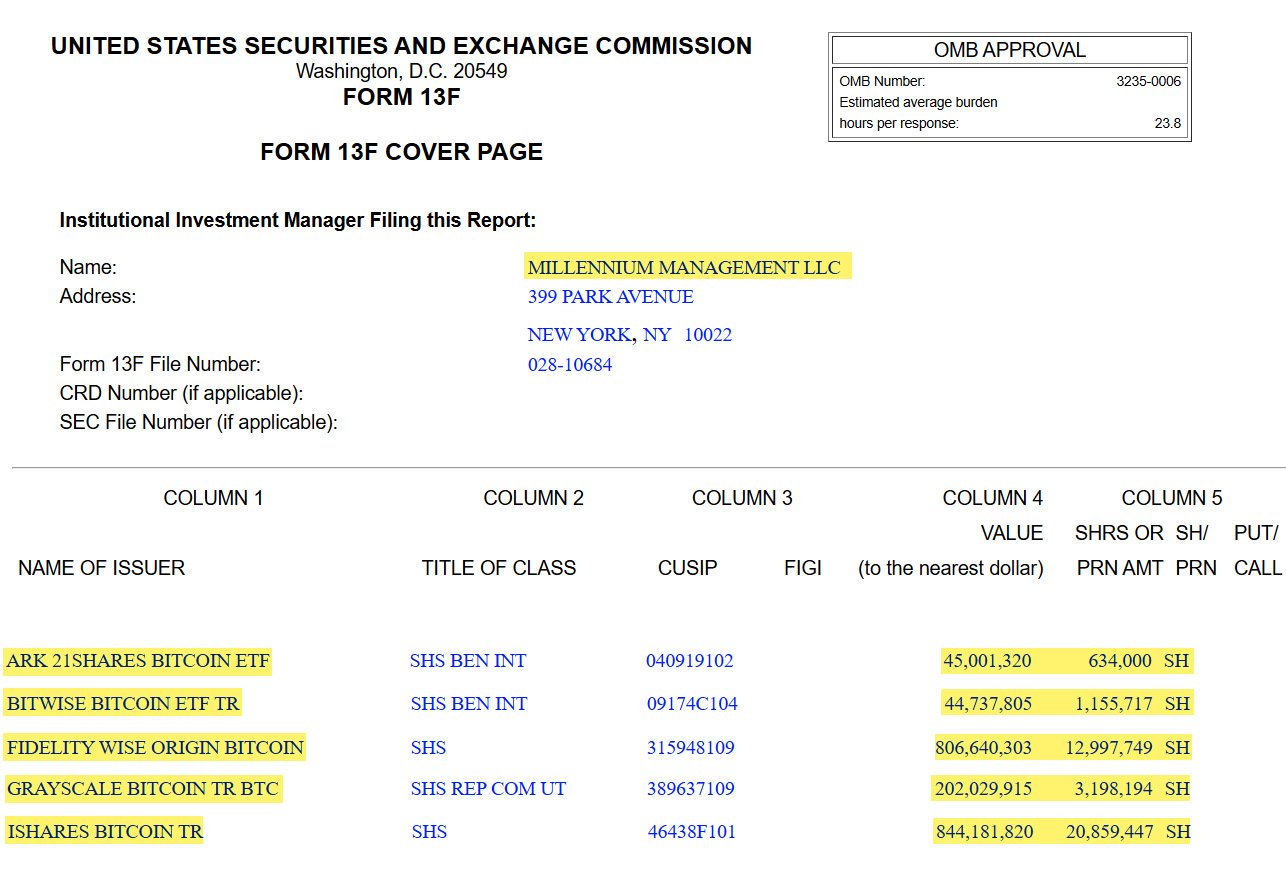Click the file number 028-10684
Image resolution: width=1286 pixels, height=875 pixels.
pos(570,365)
